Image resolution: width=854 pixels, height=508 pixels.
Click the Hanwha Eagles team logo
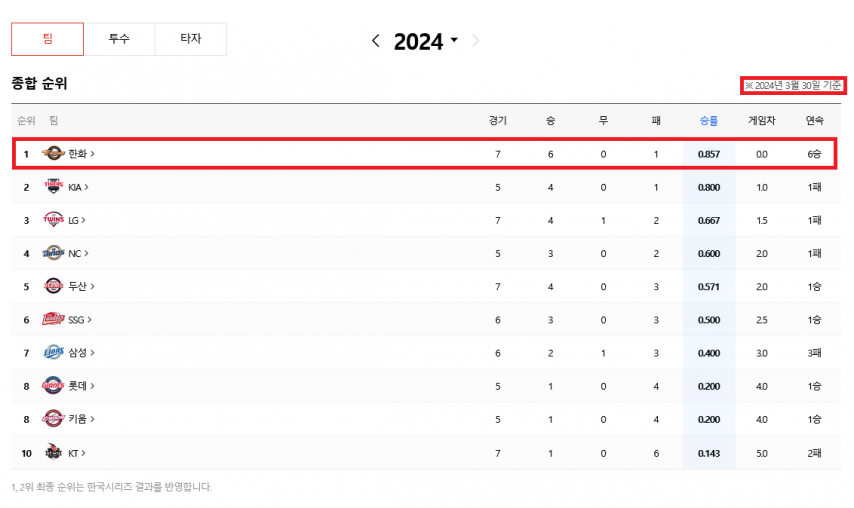(x=53, y=154)
